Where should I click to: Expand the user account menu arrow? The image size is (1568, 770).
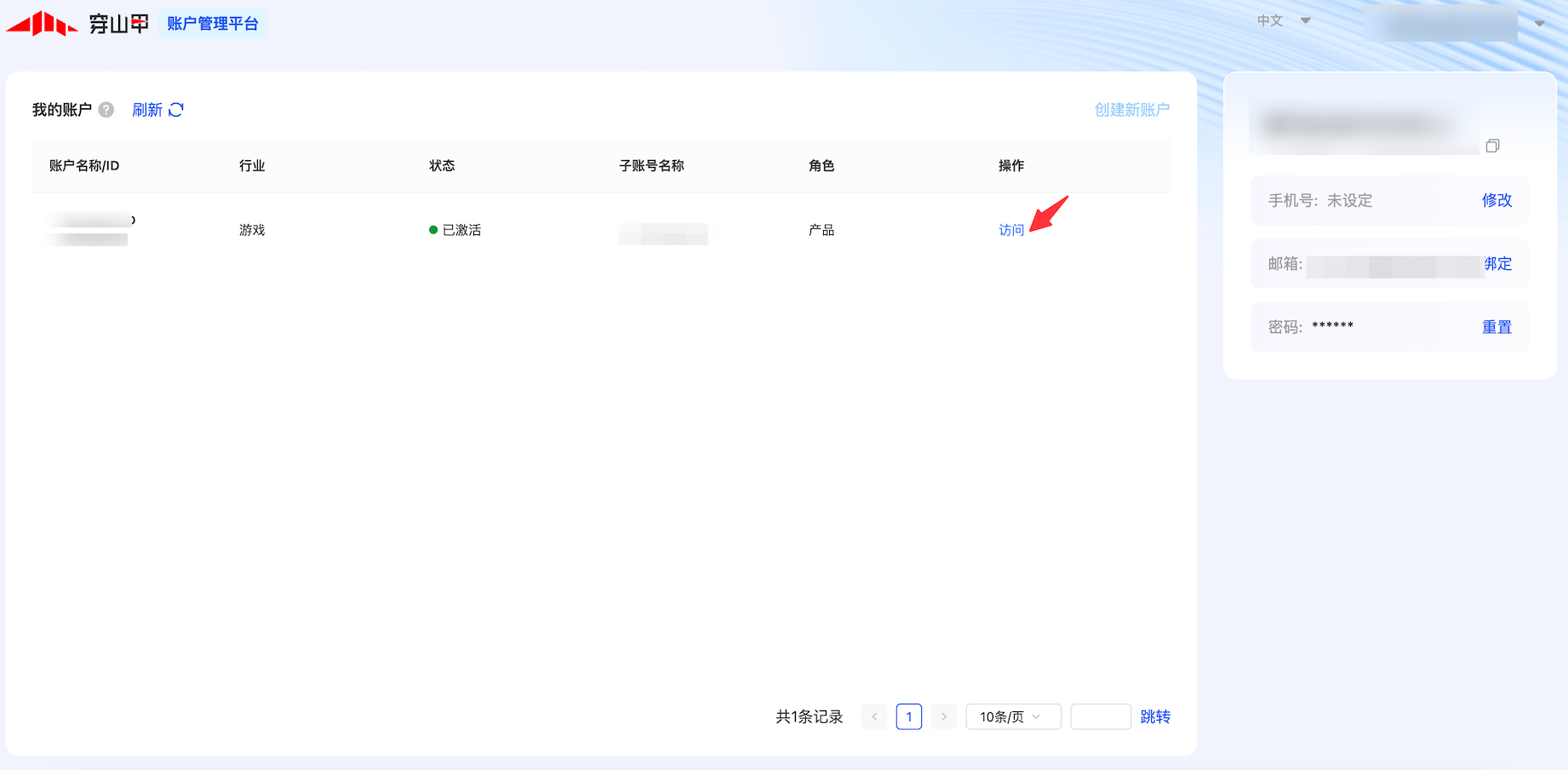(1540, 24)
